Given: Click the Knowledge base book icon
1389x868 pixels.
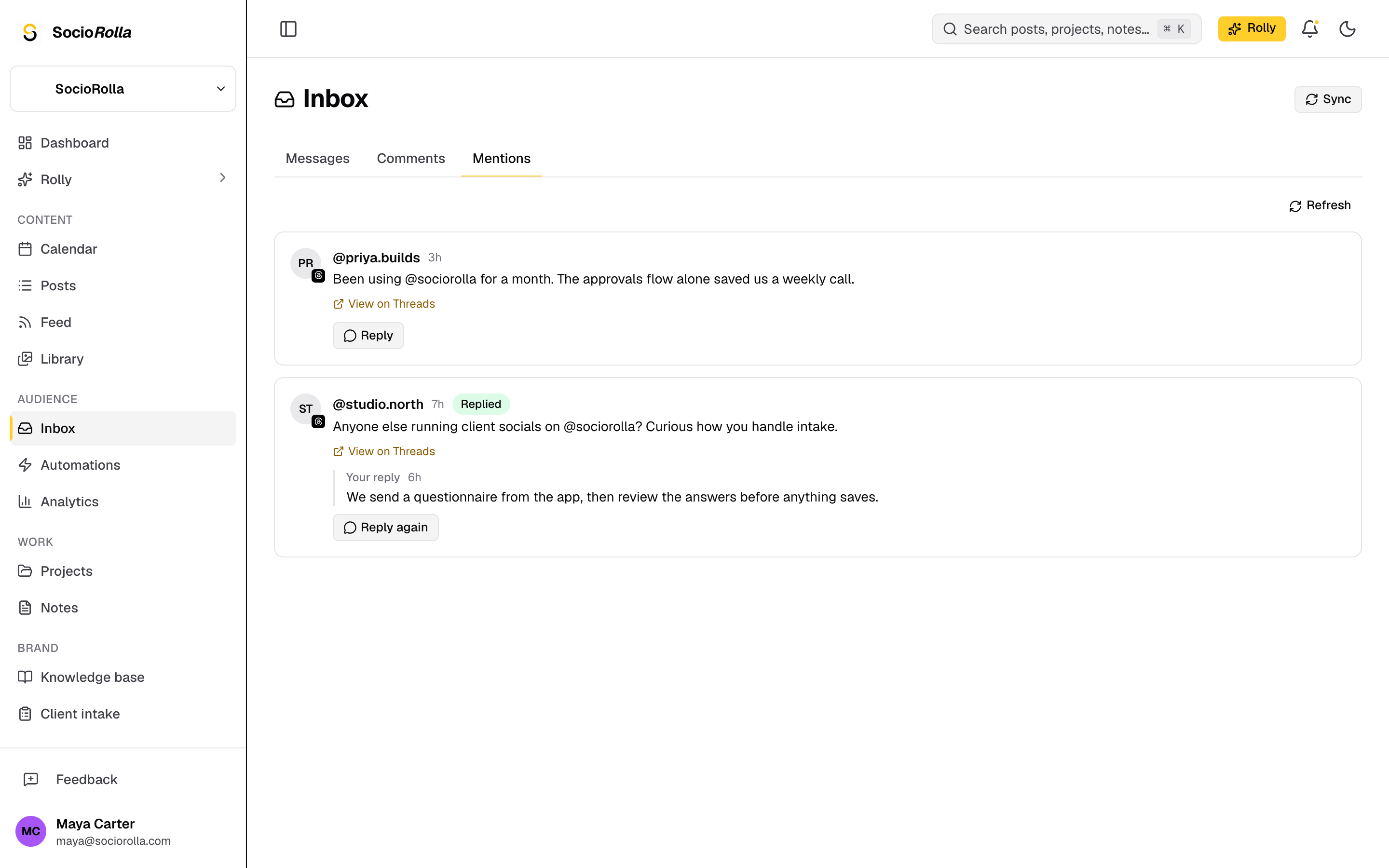Looking at the screenshot, I should [x=25, y=677].
